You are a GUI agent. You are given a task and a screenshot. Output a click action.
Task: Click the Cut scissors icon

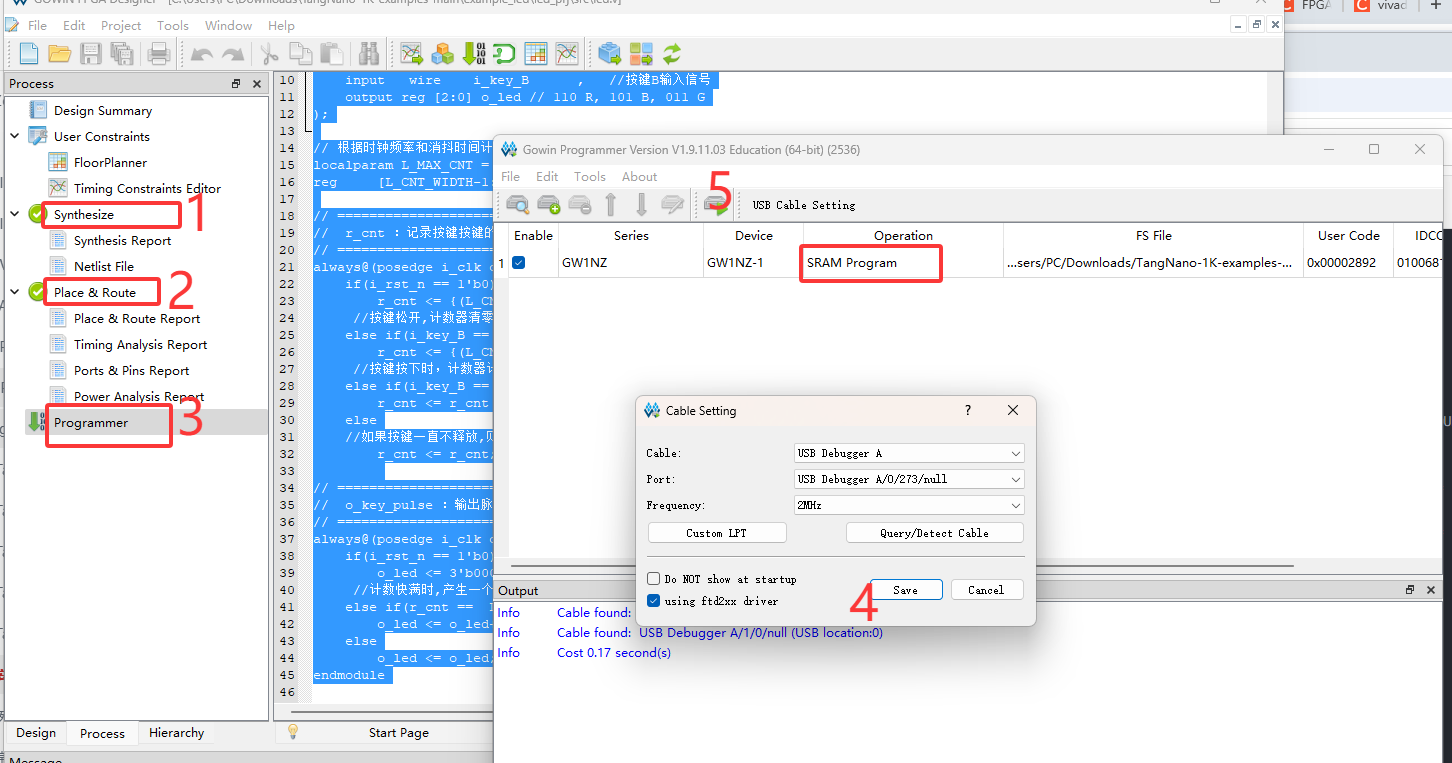(269, 53)
